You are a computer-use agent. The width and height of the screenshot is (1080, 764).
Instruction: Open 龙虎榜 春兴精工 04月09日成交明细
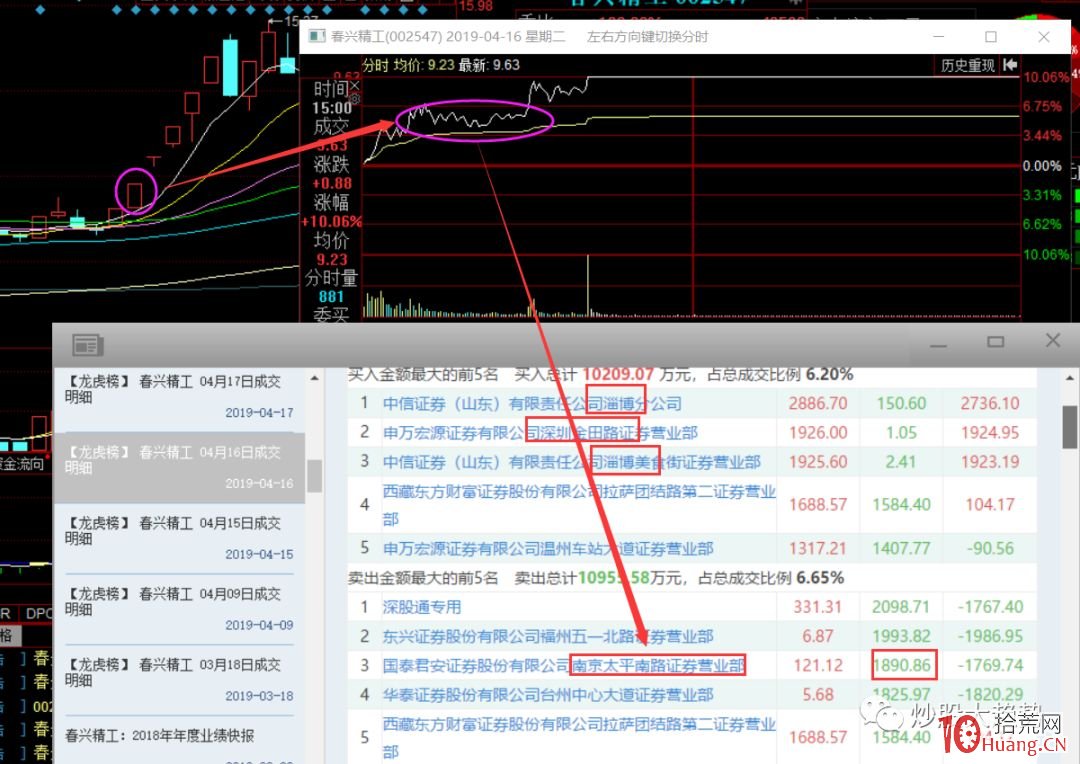pos(179,609)
